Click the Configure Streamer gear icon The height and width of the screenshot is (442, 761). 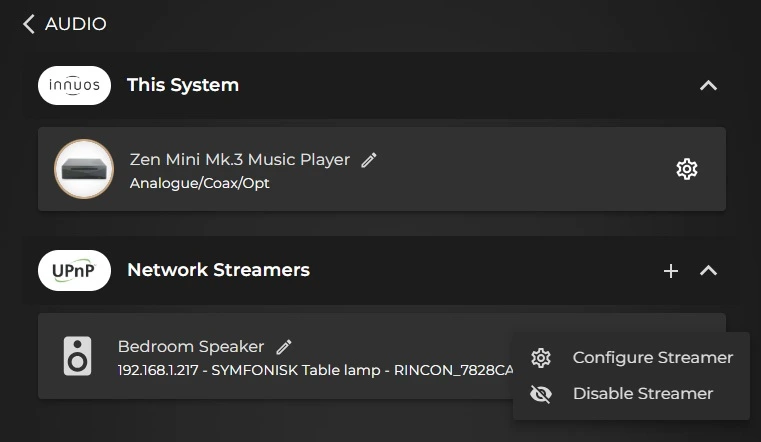(541, 358)
